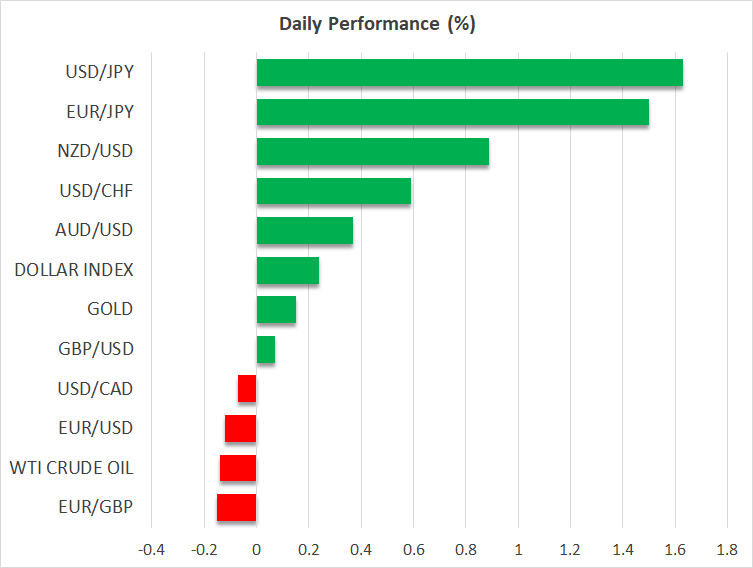The height and width of the screenshot is (568, 753).
Task: Click the DOLLAR INDEX category label
Action: 74,270
